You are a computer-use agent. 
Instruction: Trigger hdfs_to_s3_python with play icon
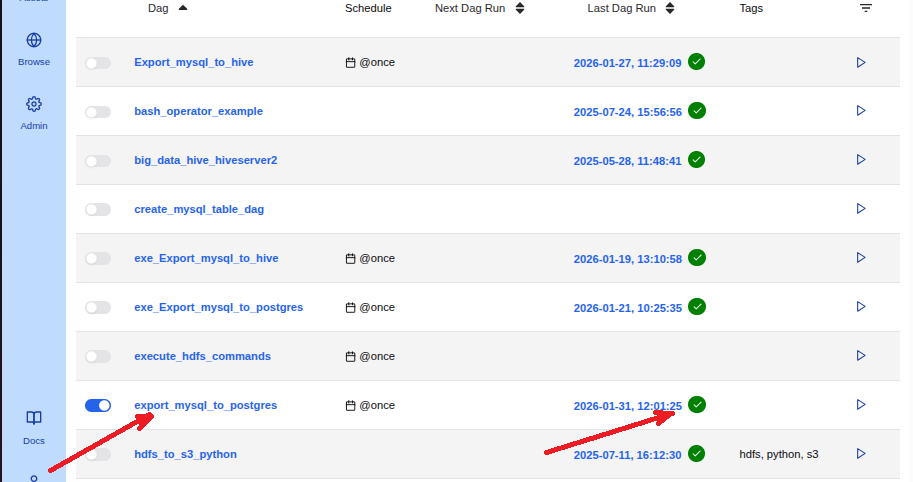[x=860, y=453]
